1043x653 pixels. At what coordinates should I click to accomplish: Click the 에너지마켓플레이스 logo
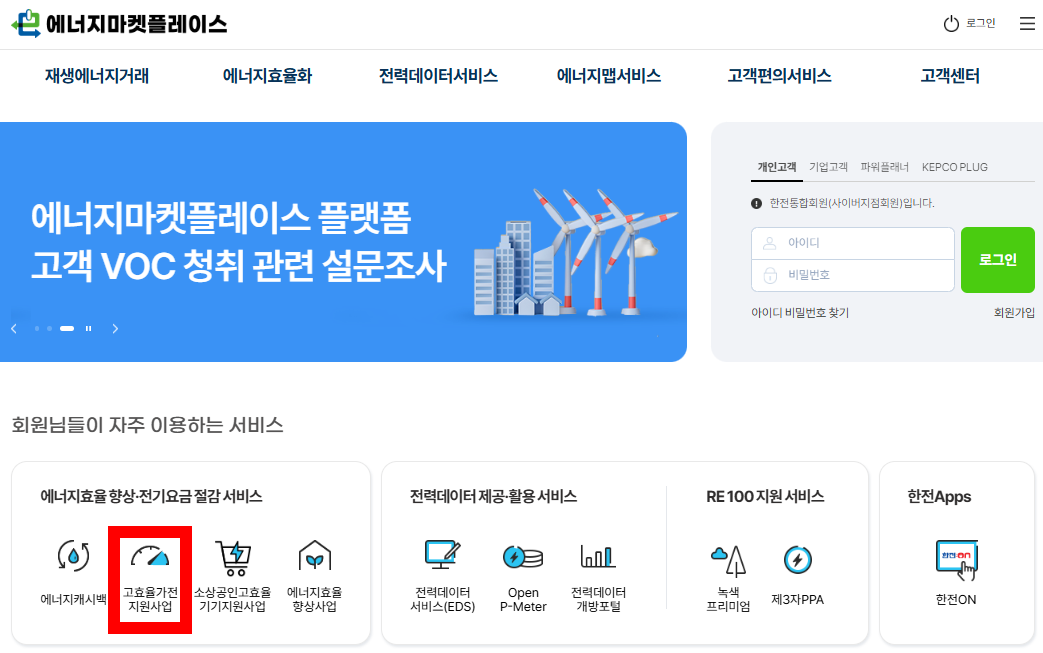tap(120, 23)
